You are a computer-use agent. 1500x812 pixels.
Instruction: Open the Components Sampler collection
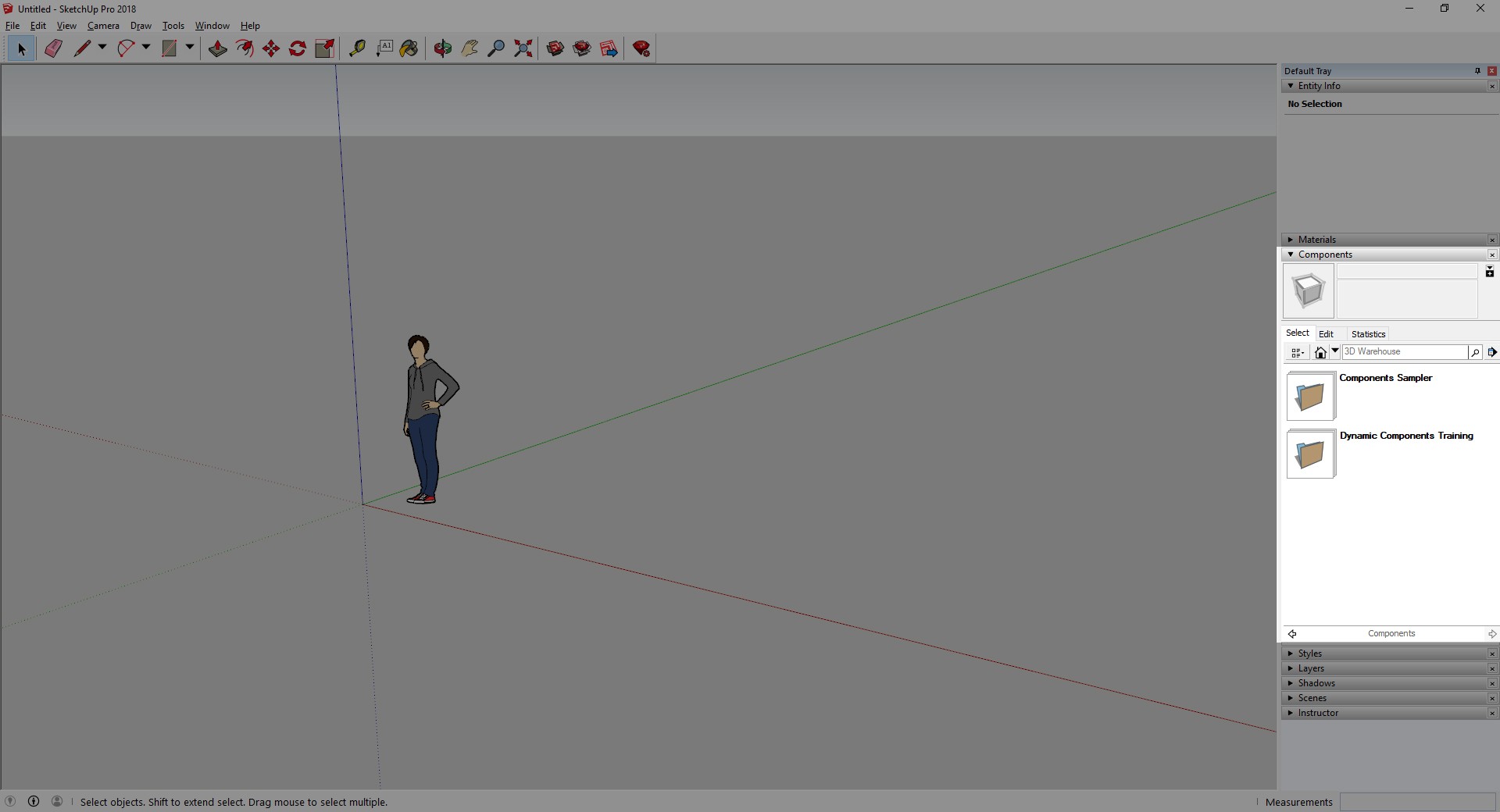(1310, 396)
